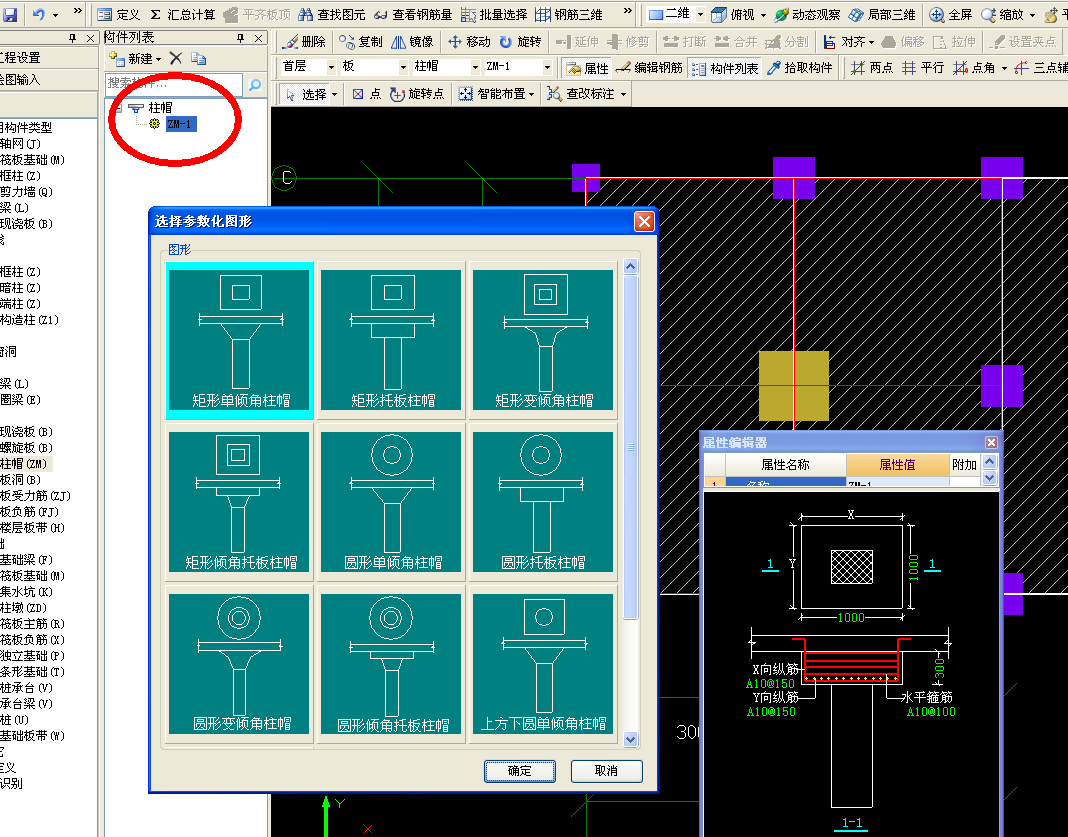
Task: Toggle 钢筋三维 rebar 3D view
Action: (x=569, y=14)
